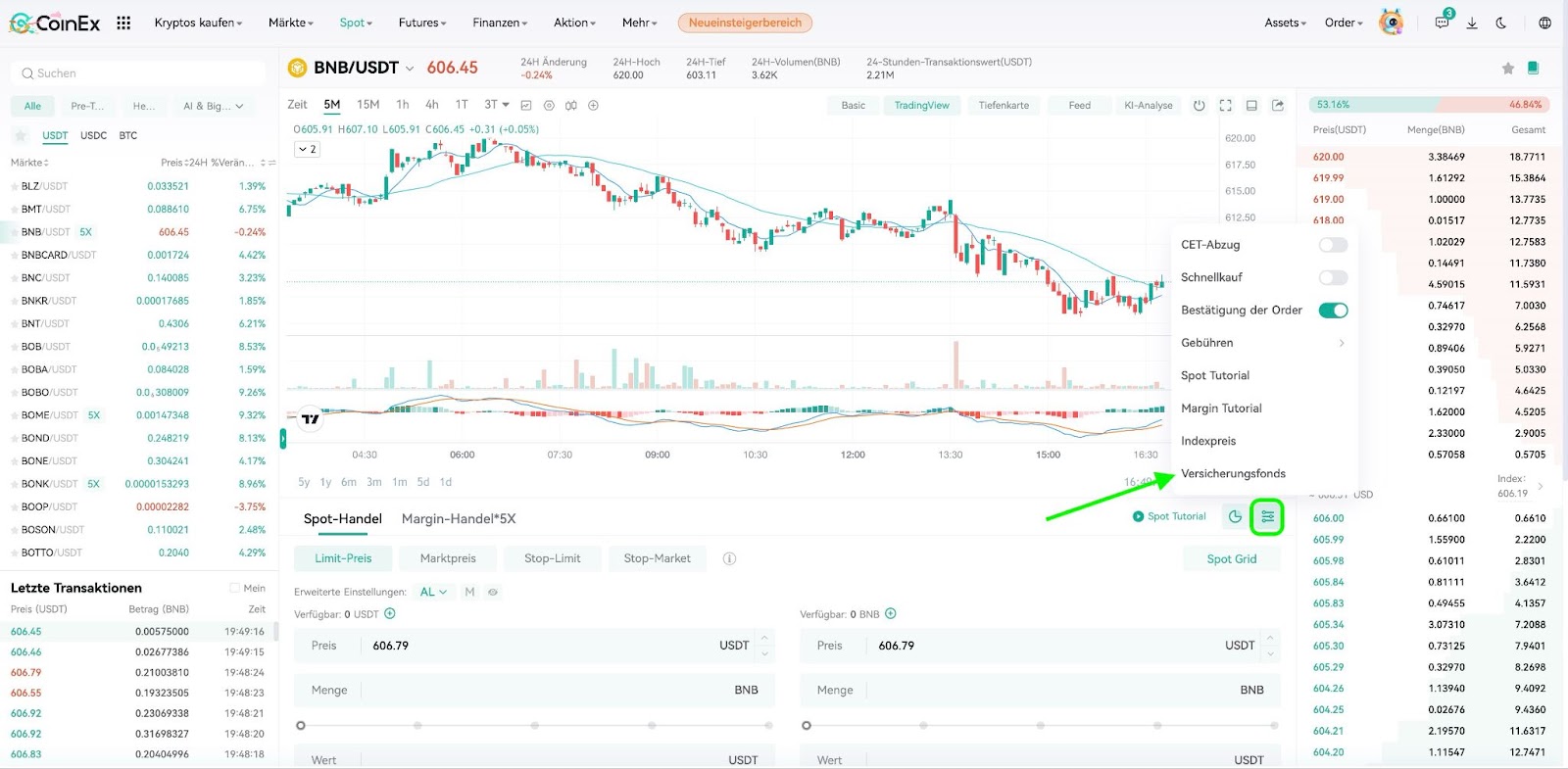Open the 3T timeframe dropdown

(497, 105)
